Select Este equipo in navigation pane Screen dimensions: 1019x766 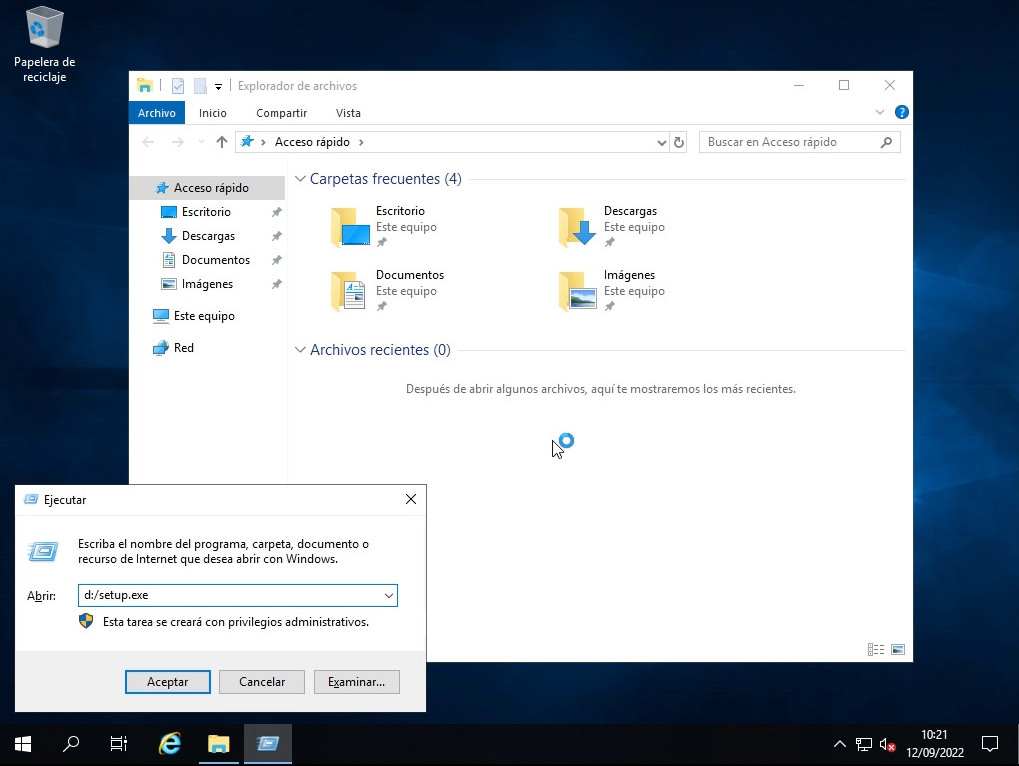click(x=204, y=316)
